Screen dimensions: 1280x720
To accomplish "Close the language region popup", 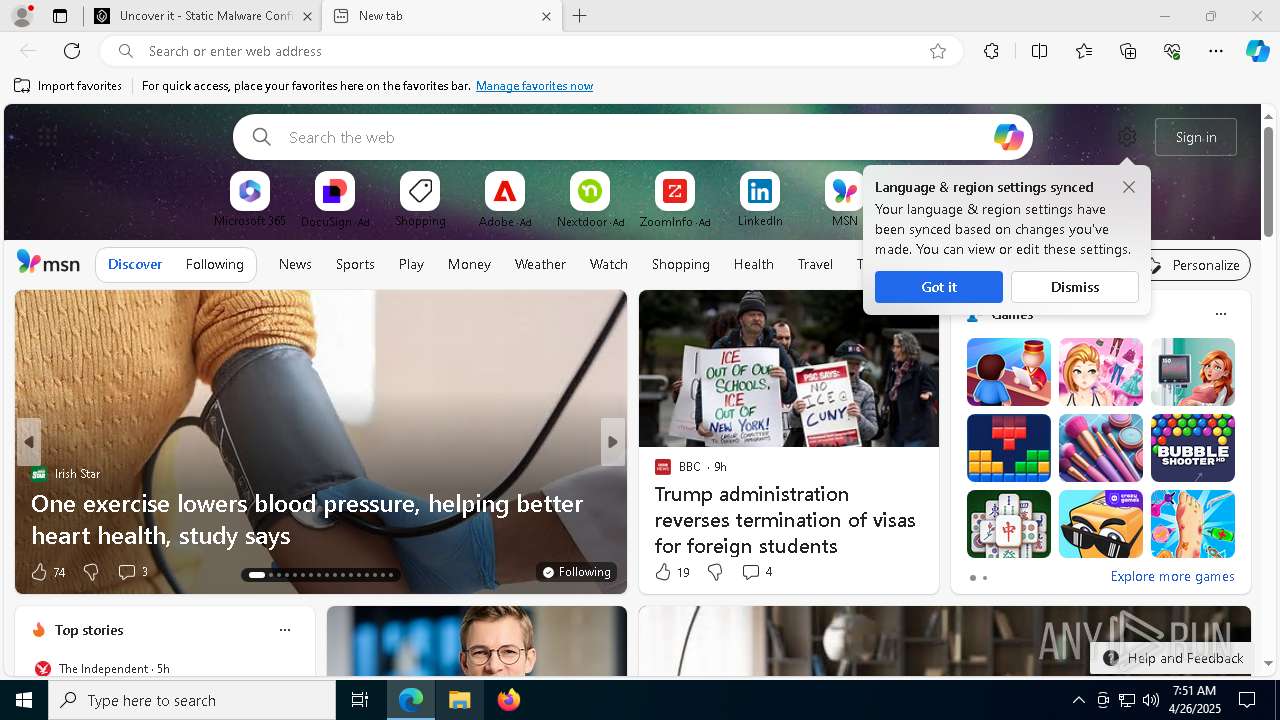I will [1129, 187].
